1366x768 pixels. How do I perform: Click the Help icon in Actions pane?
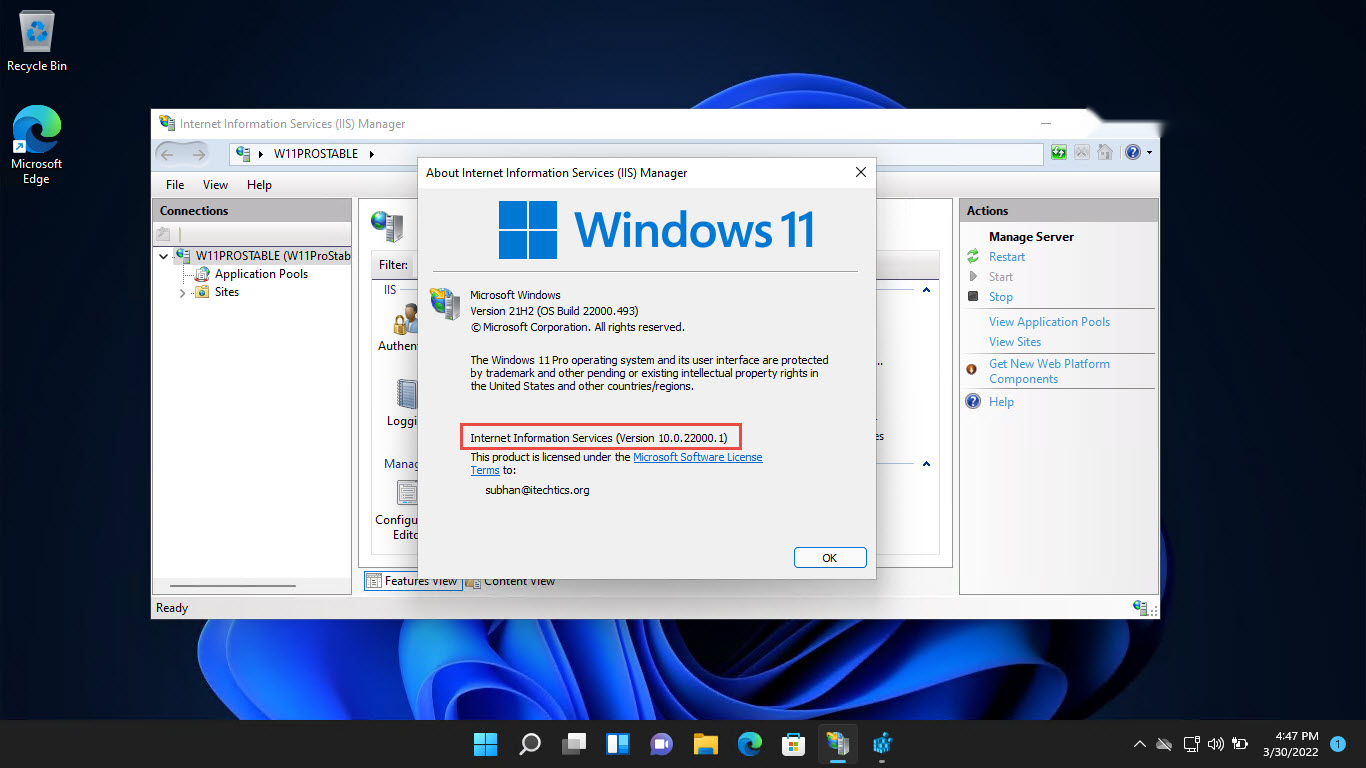point(973,402)
